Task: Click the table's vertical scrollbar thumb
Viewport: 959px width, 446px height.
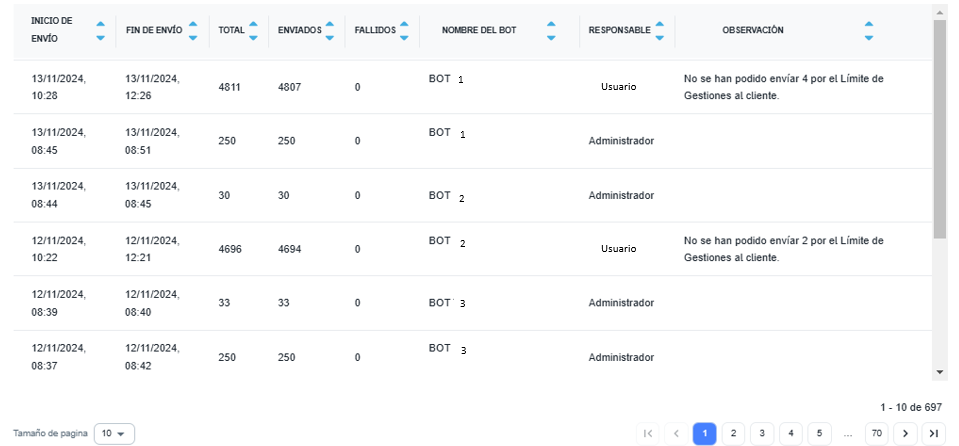Action: [939, 128]
